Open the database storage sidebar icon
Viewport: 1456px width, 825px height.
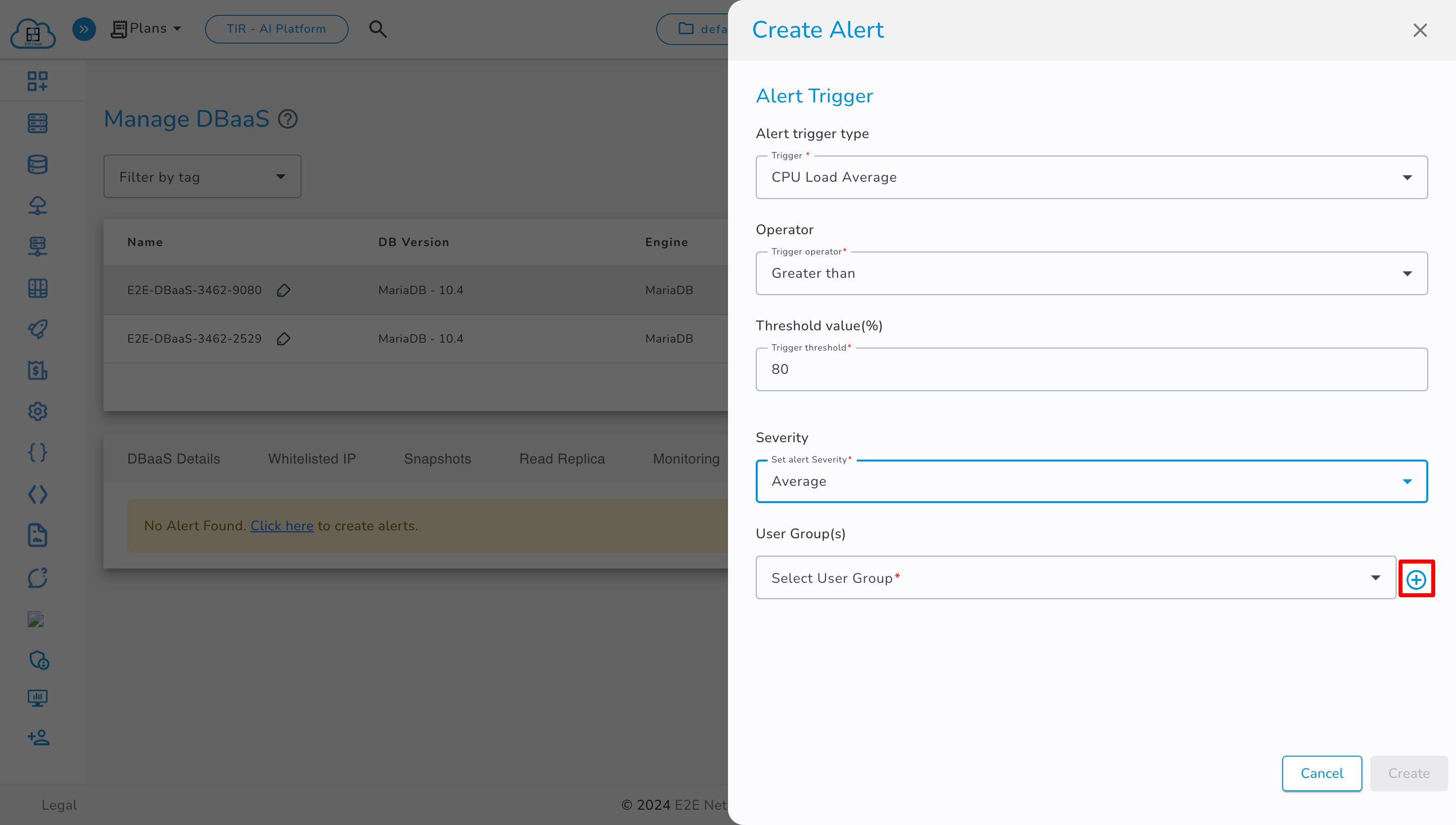point(38,164)
